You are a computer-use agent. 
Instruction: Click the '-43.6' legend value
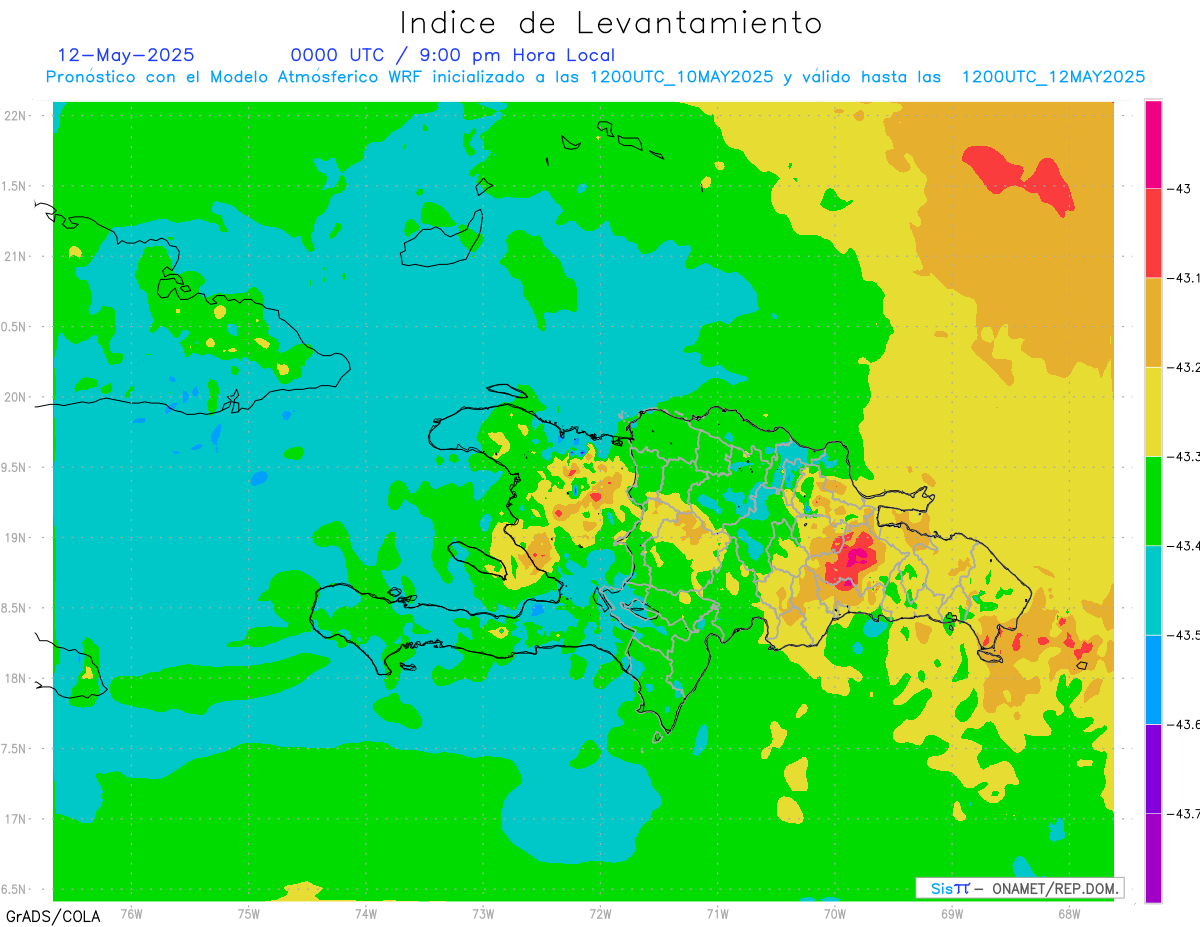click(1185, 724)
